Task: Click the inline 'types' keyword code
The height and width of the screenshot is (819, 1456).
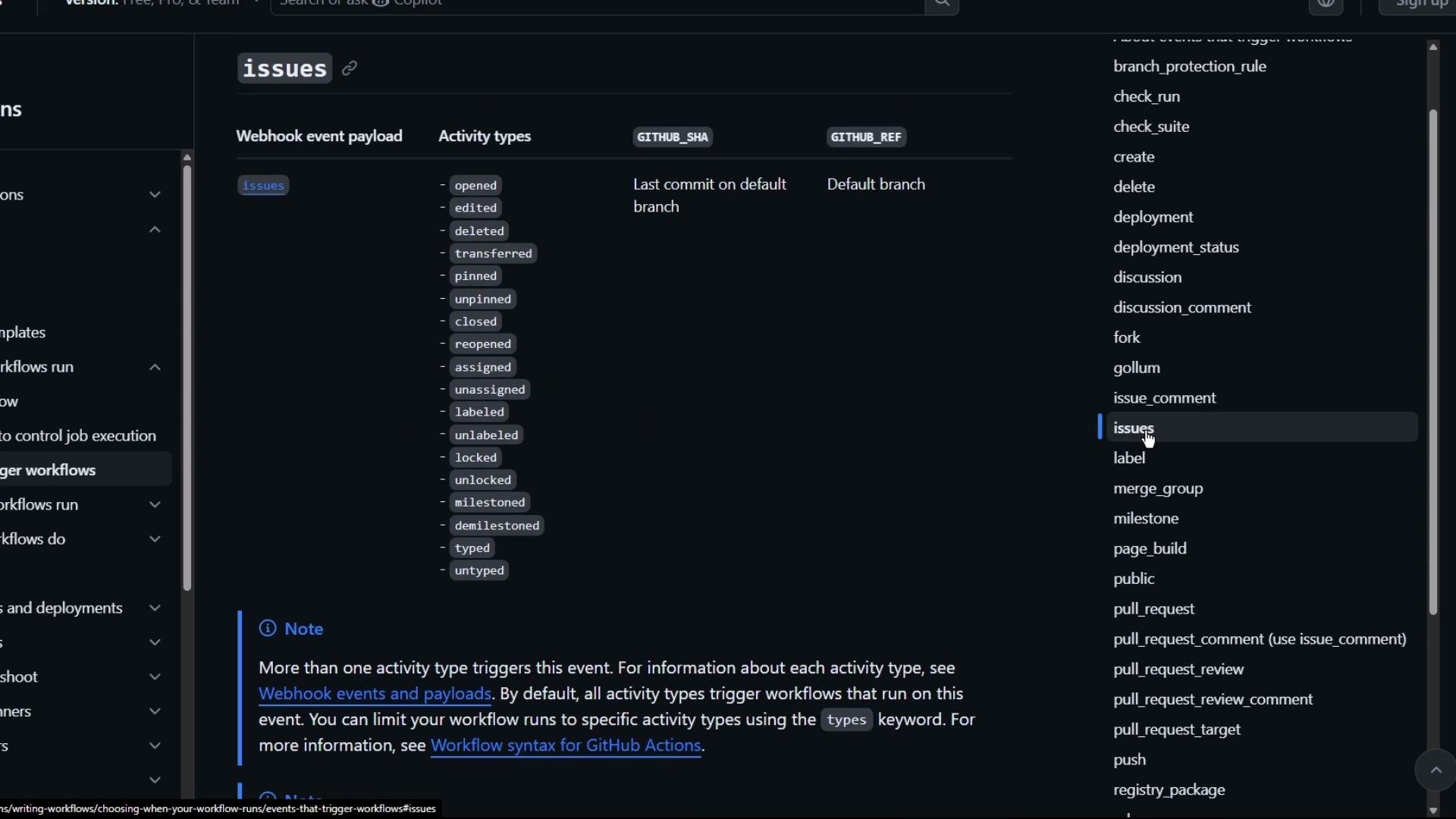Action: pos(846,720)
